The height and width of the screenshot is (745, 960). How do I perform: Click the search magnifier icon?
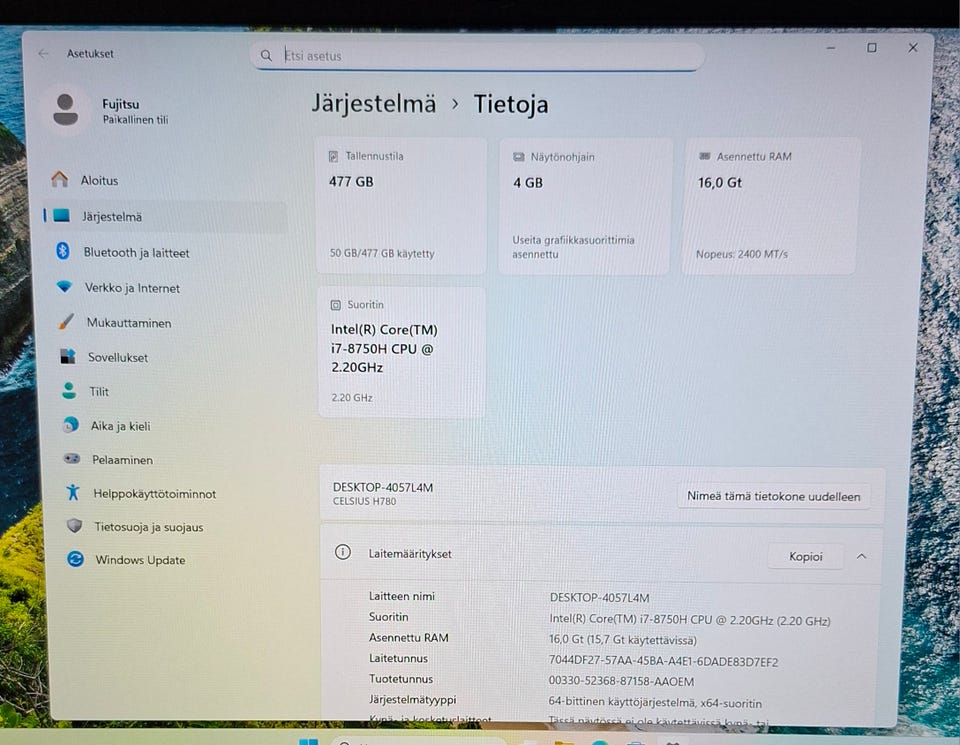coord(266,56)
